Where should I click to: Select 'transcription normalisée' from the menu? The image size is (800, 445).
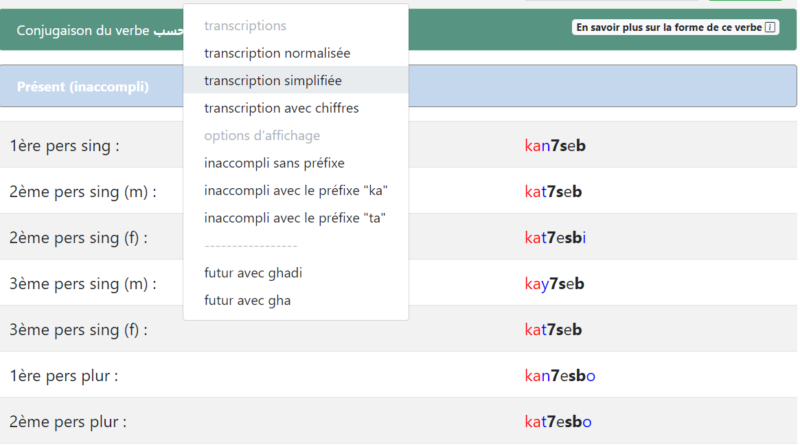(x=277, y=53)
